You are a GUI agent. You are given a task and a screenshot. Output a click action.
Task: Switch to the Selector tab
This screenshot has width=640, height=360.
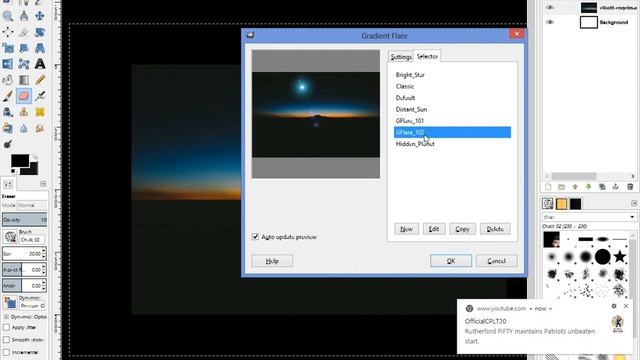point(427,56)
